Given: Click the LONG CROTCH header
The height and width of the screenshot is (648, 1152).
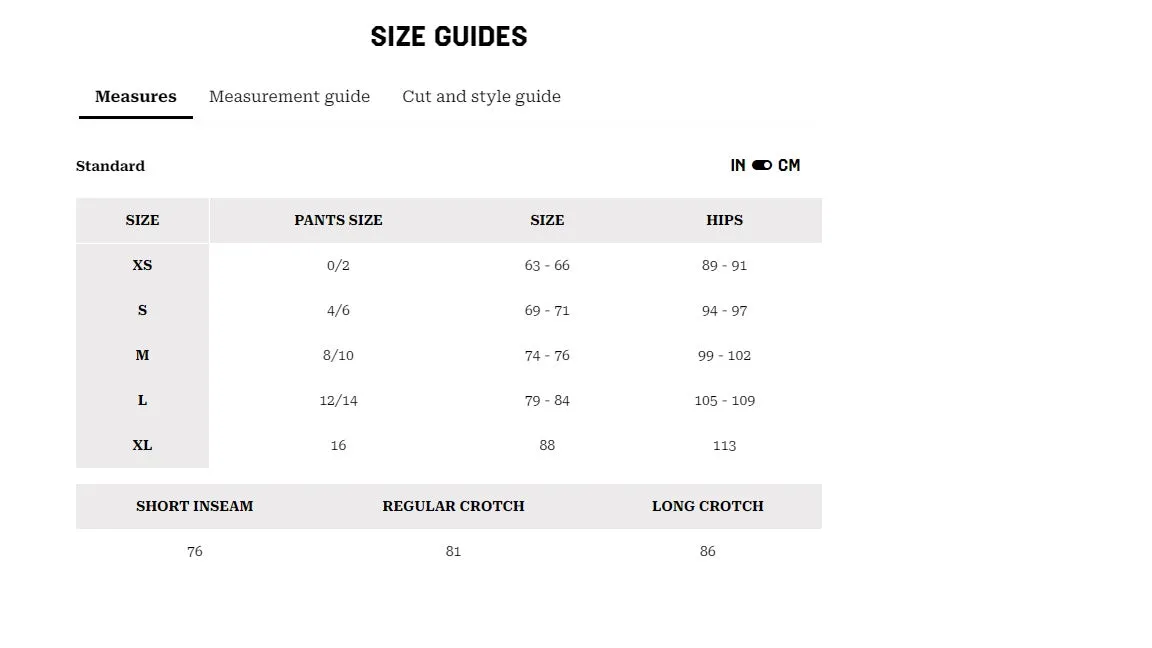Looking at the screenshot, I should click(708, 506).
